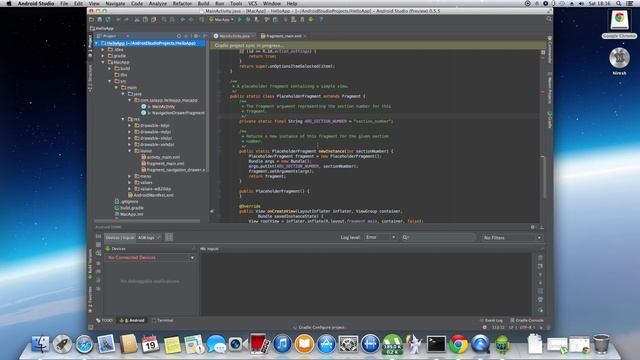The width and height of the screenshot is (640, 360).
Task: Toggle the Build Variants side panel
Action: (90, 264)
